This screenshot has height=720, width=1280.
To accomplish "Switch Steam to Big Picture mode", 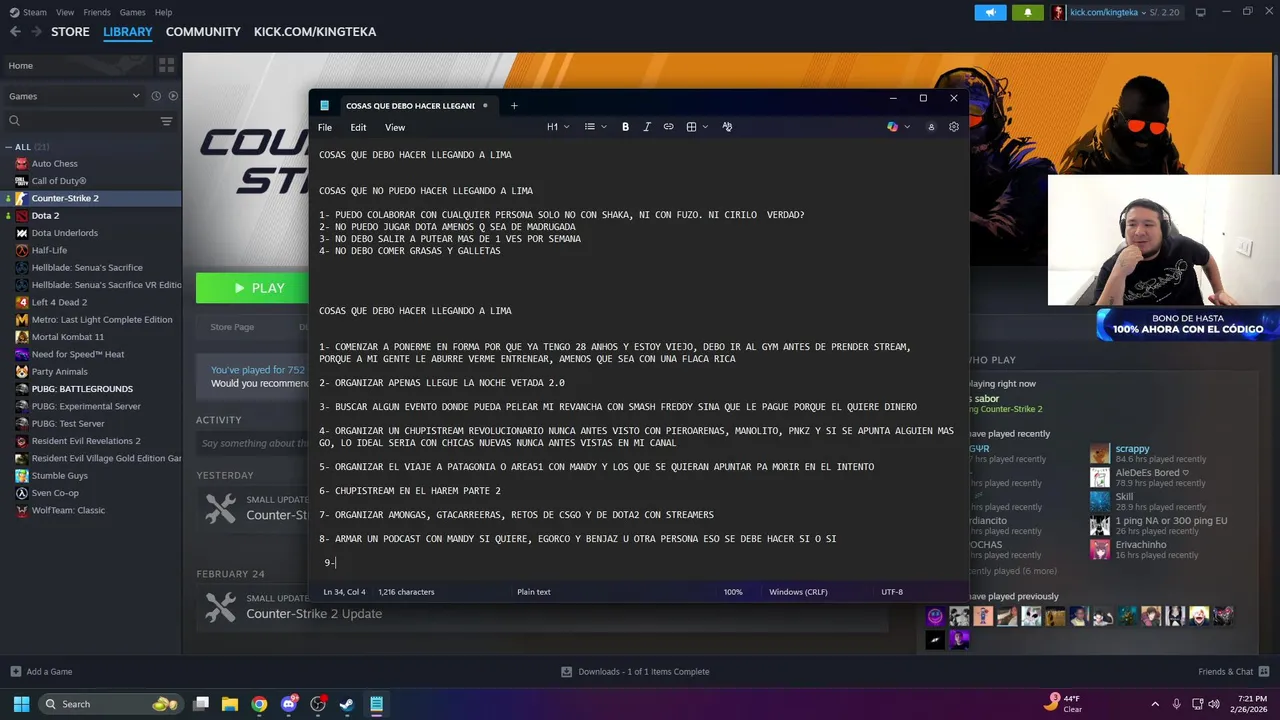I will pyautogui.click(x=1201, y=12).
